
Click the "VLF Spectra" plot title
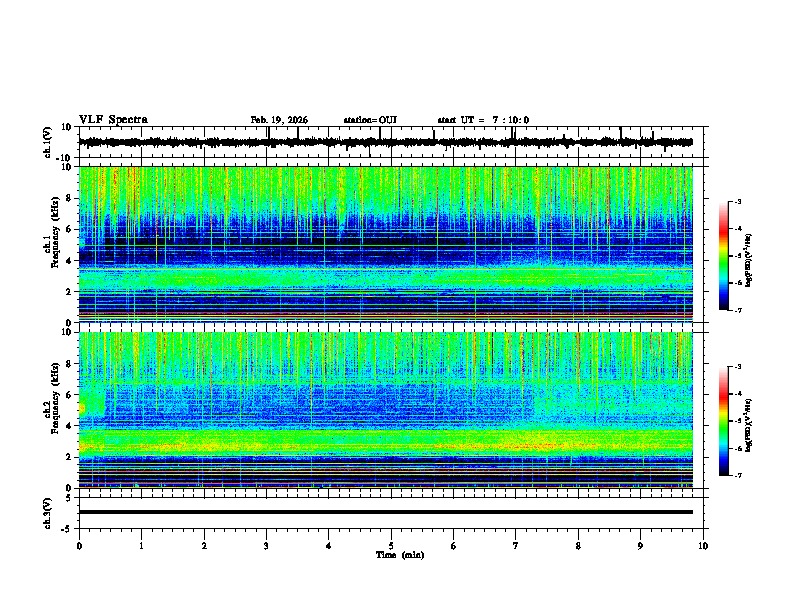pos(113,120)
